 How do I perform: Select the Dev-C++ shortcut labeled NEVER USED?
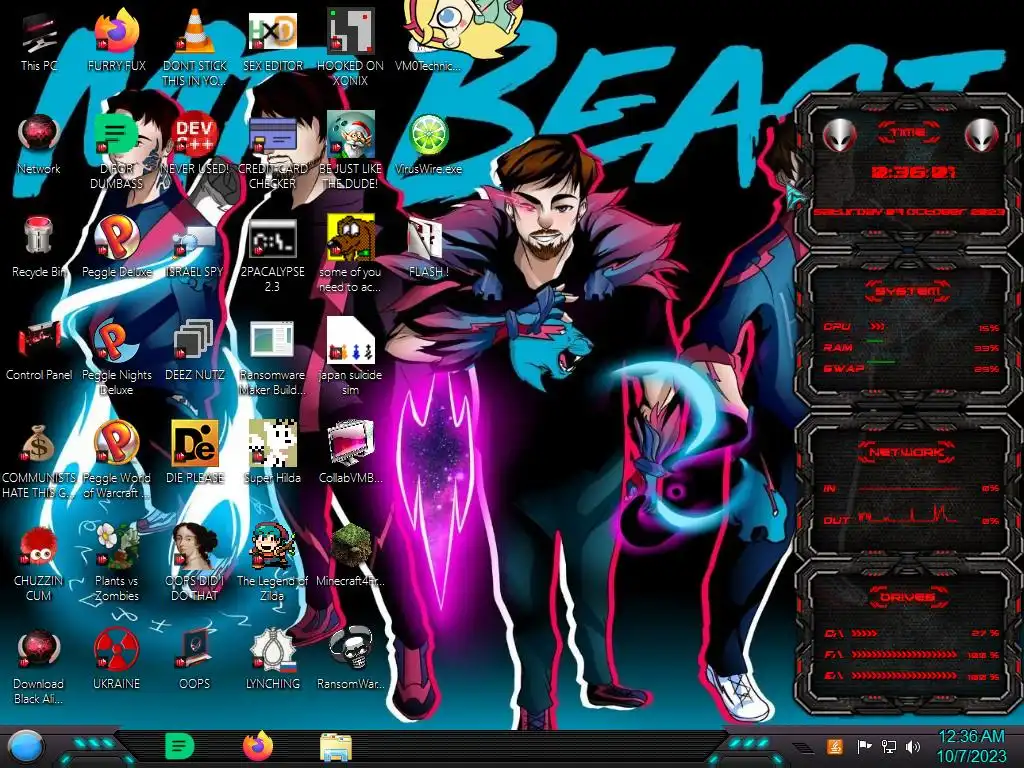pos(194,136)
